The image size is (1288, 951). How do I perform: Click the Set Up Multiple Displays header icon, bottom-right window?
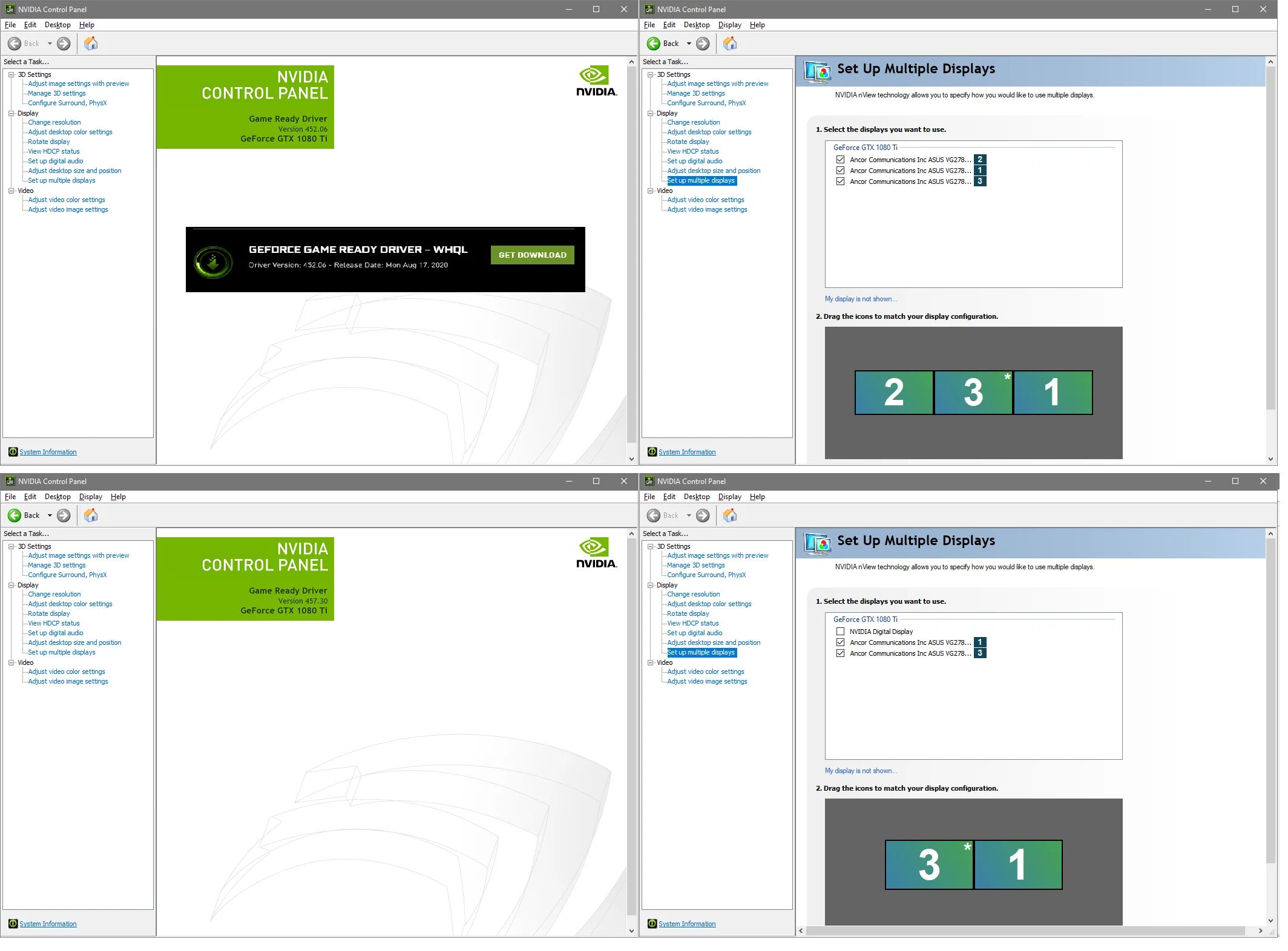tap(817, 543)
